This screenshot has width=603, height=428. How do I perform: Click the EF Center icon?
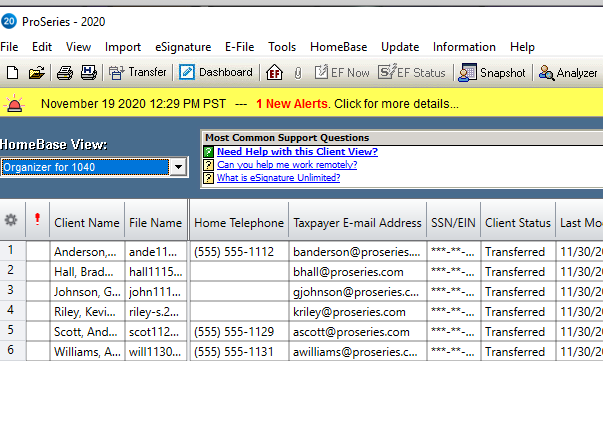(274, 72)
